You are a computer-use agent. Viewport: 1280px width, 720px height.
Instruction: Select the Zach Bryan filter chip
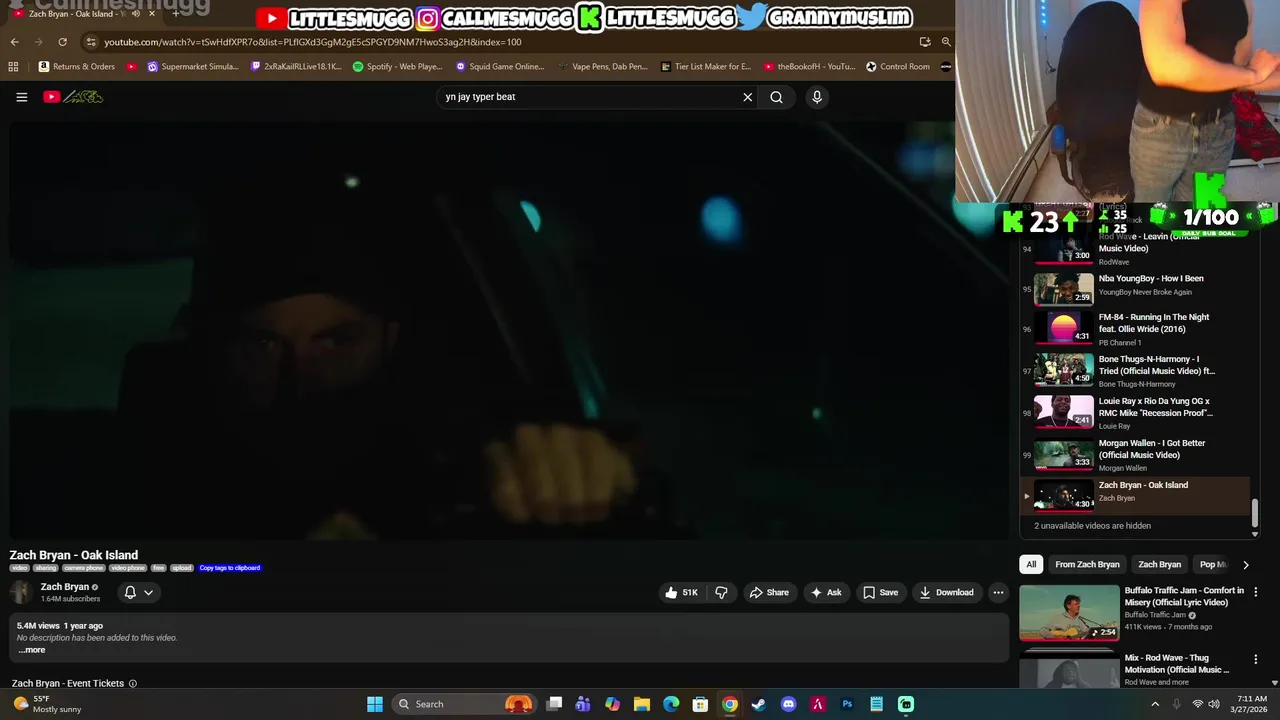click(1160, 564)
